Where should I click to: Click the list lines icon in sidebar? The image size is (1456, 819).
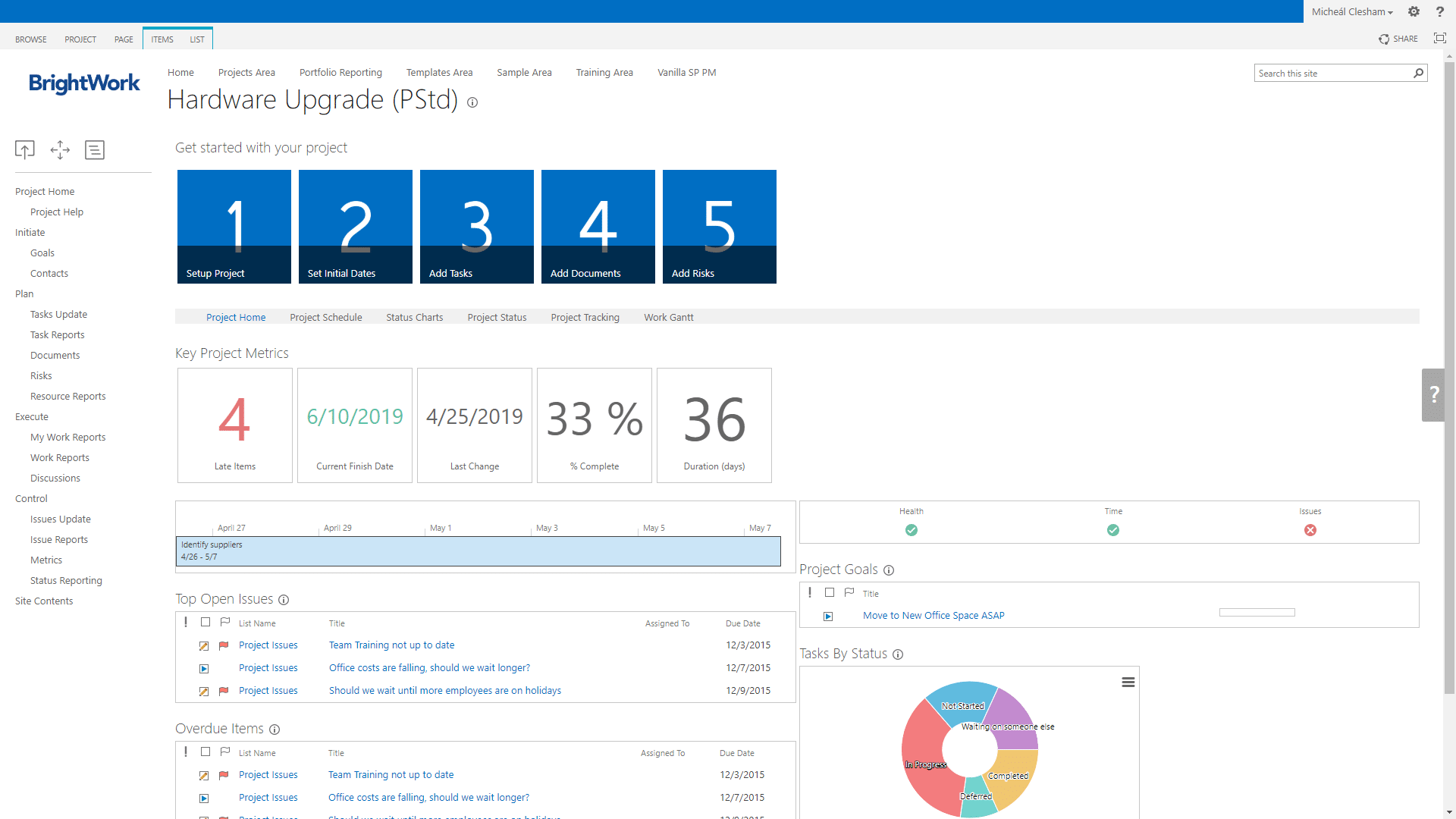coord(95,150)
